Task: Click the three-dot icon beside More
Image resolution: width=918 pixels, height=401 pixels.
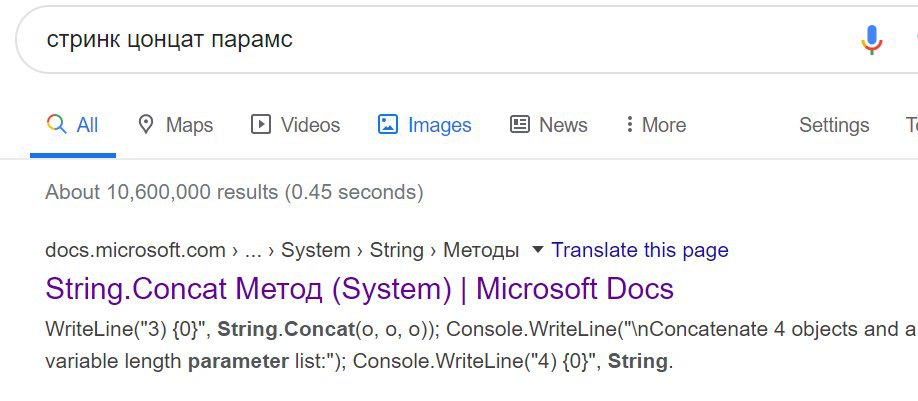Action: pos(629,124)
